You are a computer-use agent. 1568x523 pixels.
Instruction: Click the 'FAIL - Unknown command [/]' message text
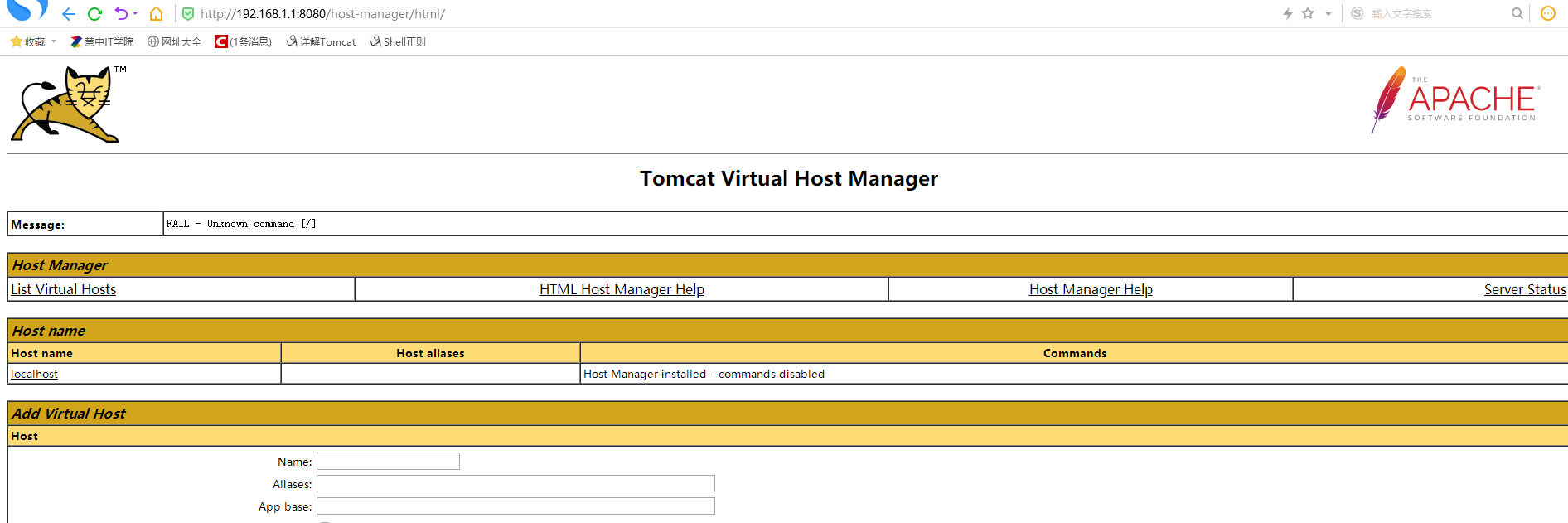click(x=241, y=224)
